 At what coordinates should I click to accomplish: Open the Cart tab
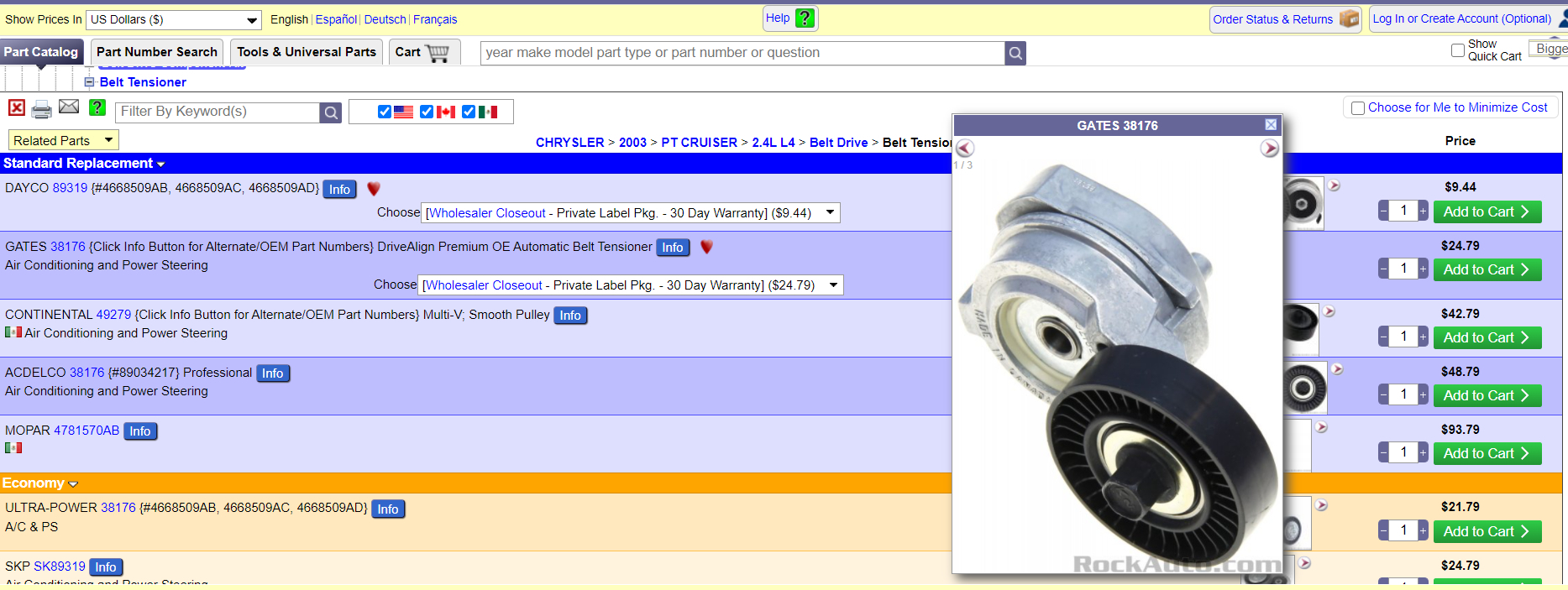pyautogui.click(x=425, y=52)
